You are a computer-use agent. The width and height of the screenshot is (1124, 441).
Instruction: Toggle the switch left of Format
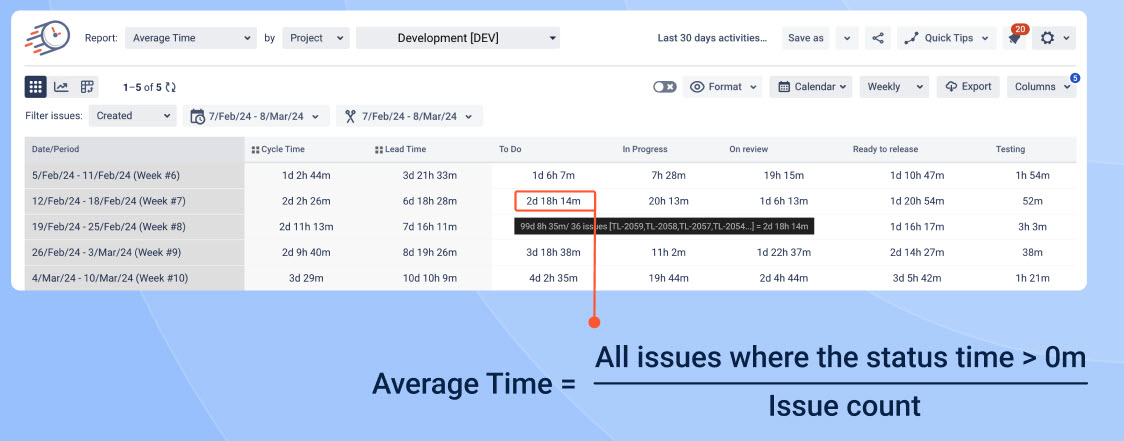pyautogui.click(x=665, y=87)
